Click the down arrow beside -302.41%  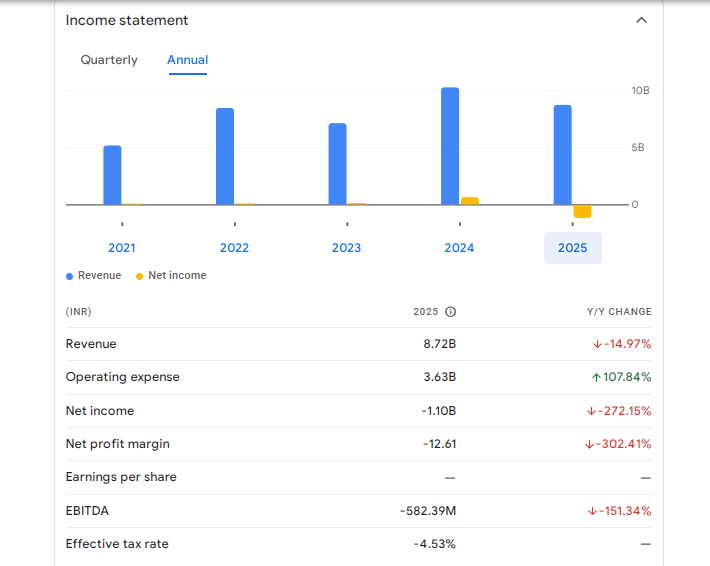[x=589, y=444]
